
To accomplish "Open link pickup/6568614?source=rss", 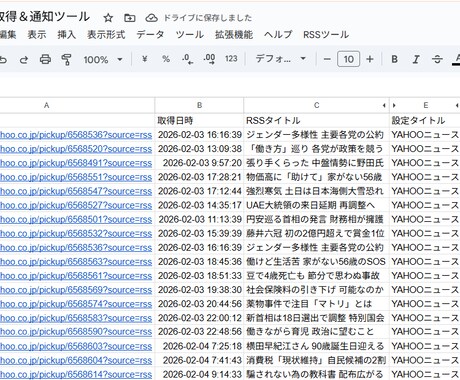I will pos(76,375).
